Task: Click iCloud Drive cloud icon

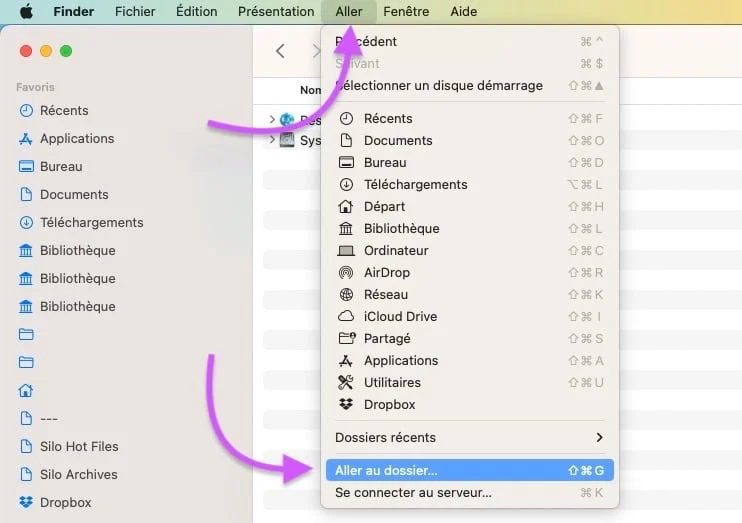Action: click(346, 316)
